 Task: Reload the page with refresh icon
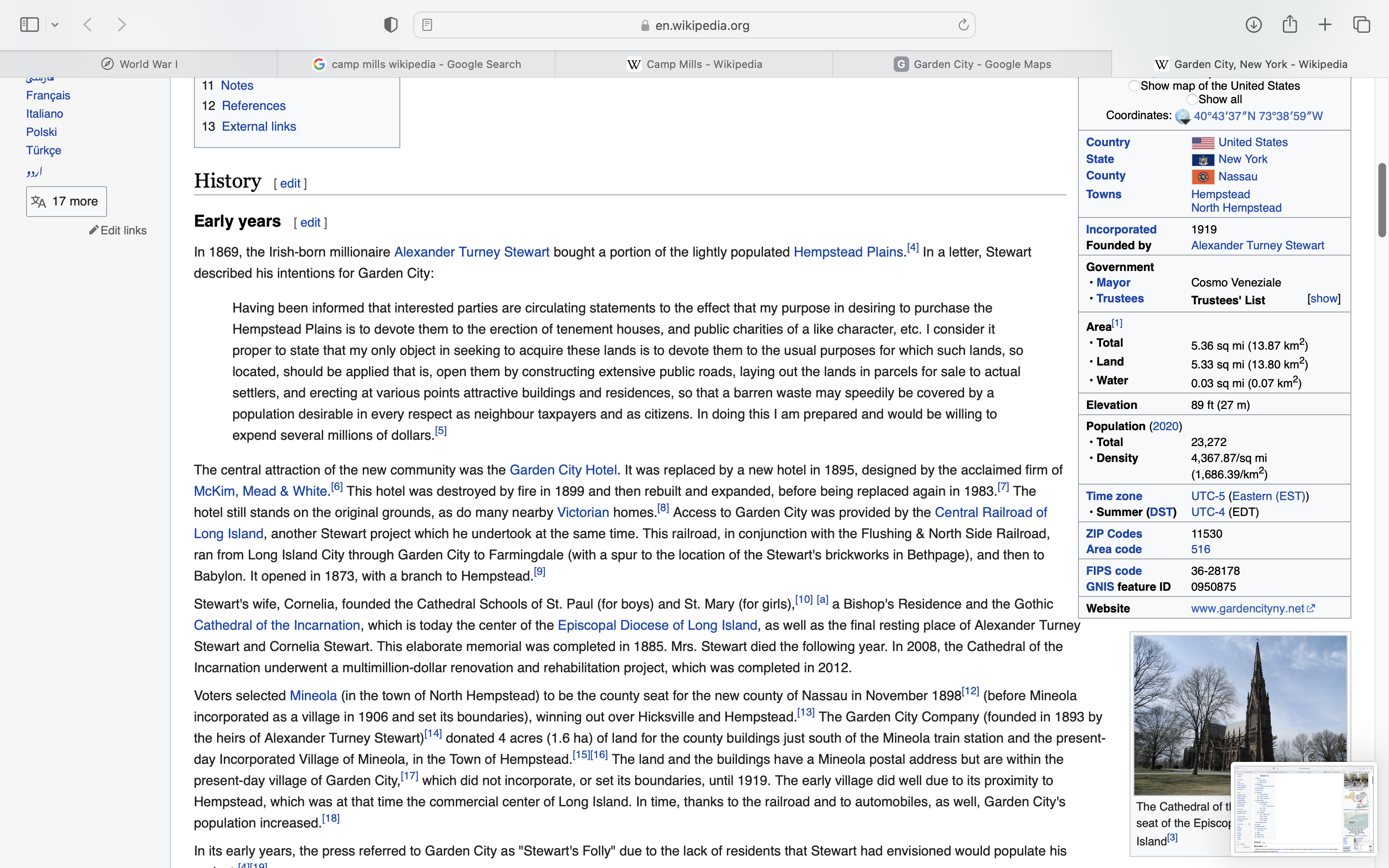point(963,25)
